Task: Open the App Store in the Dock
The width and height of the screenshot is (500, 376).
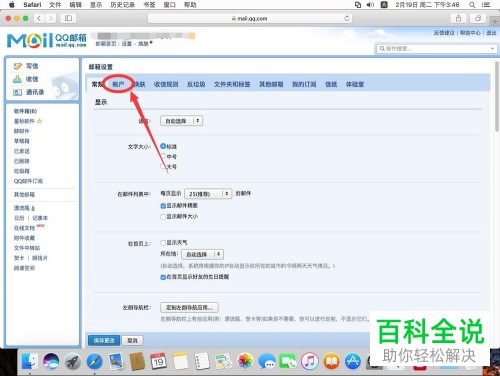Action: click(x=353, y=361)
